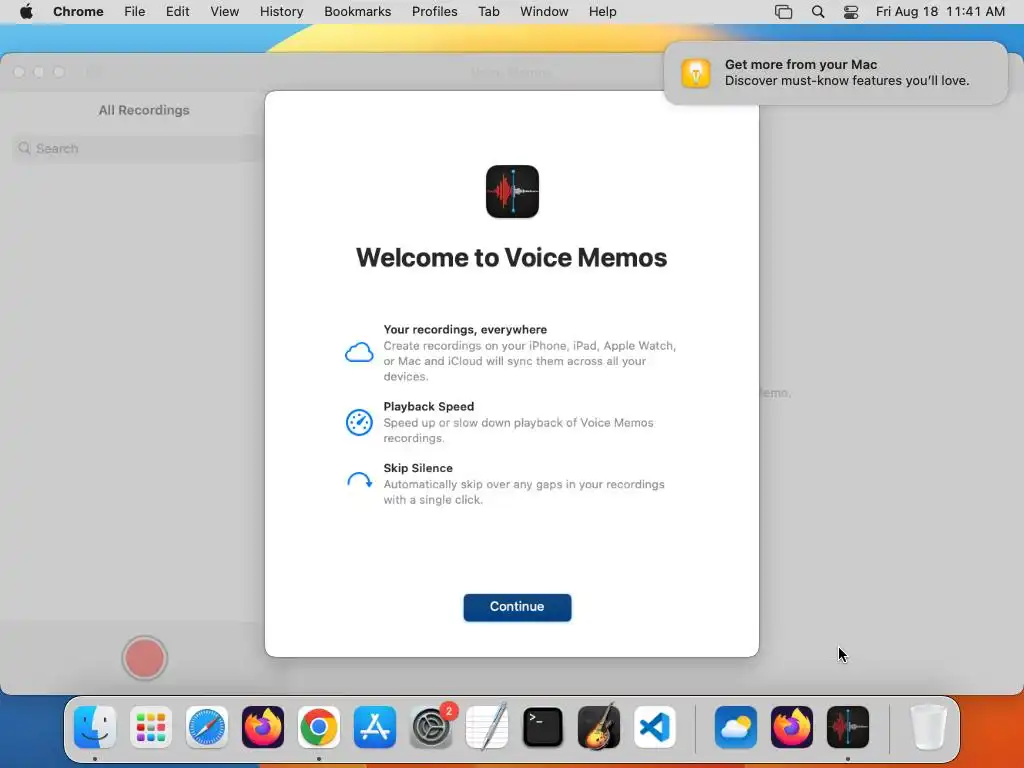Open Spotlight search in menu bar
1024x768 pixels.
tap(818, 12)
